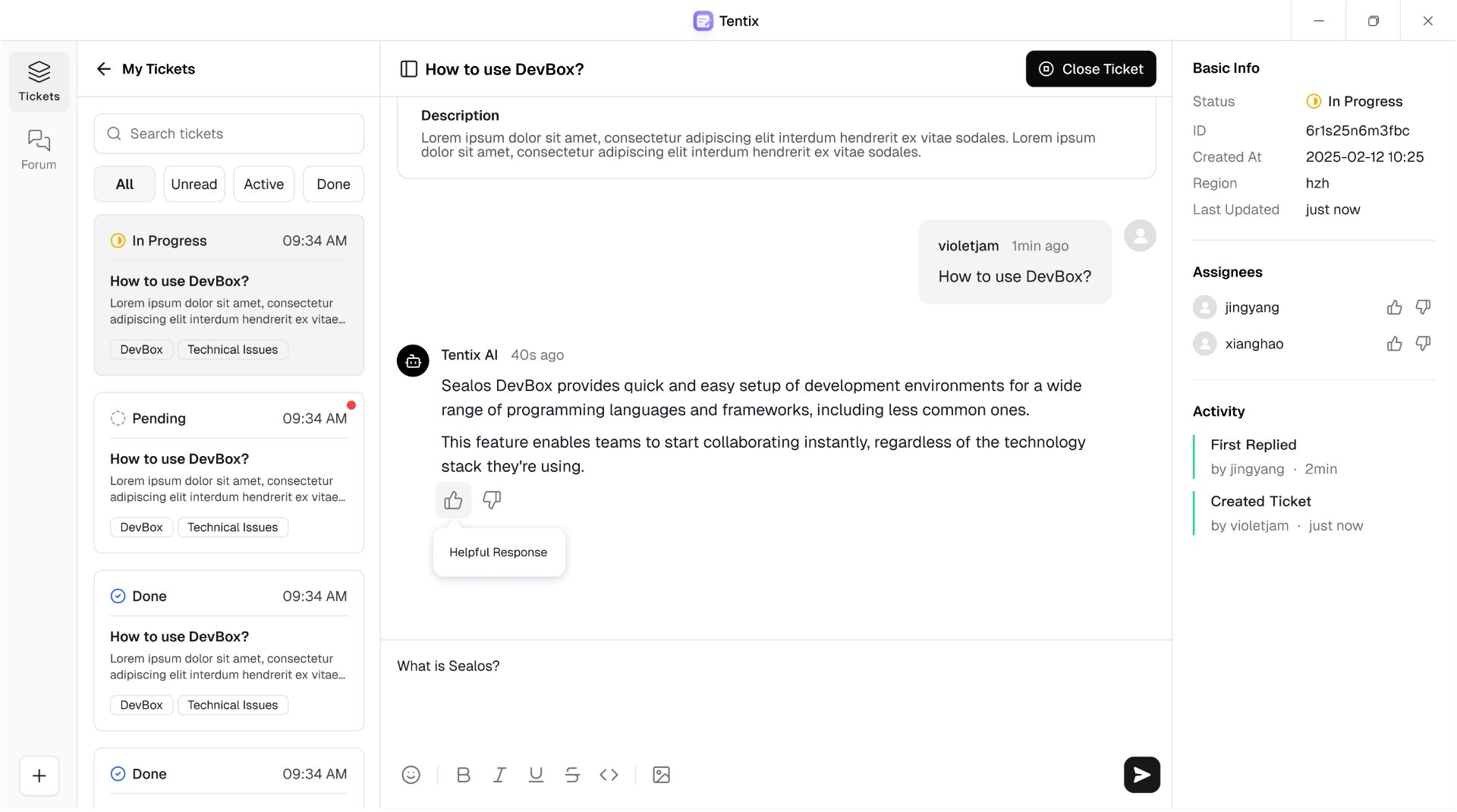Go back using the My Tickets arrow
This screenshot has width=1457, height=812.
coord(104,69)
